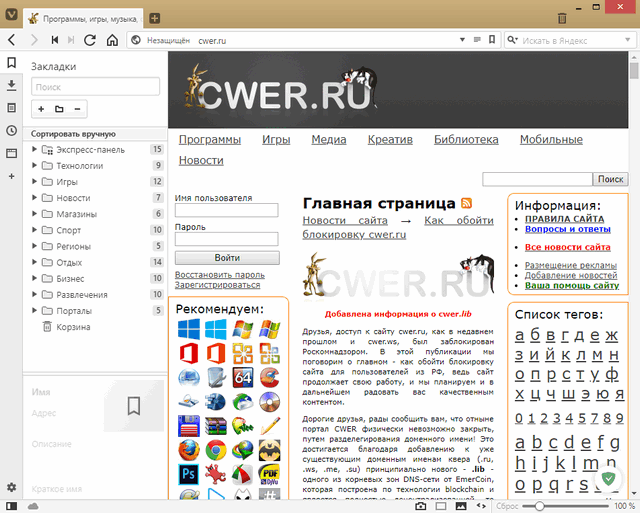Viewport: 640px width, 513px height.
Task: Select the Библиотека menu item
Action: (x=466, y=140)
